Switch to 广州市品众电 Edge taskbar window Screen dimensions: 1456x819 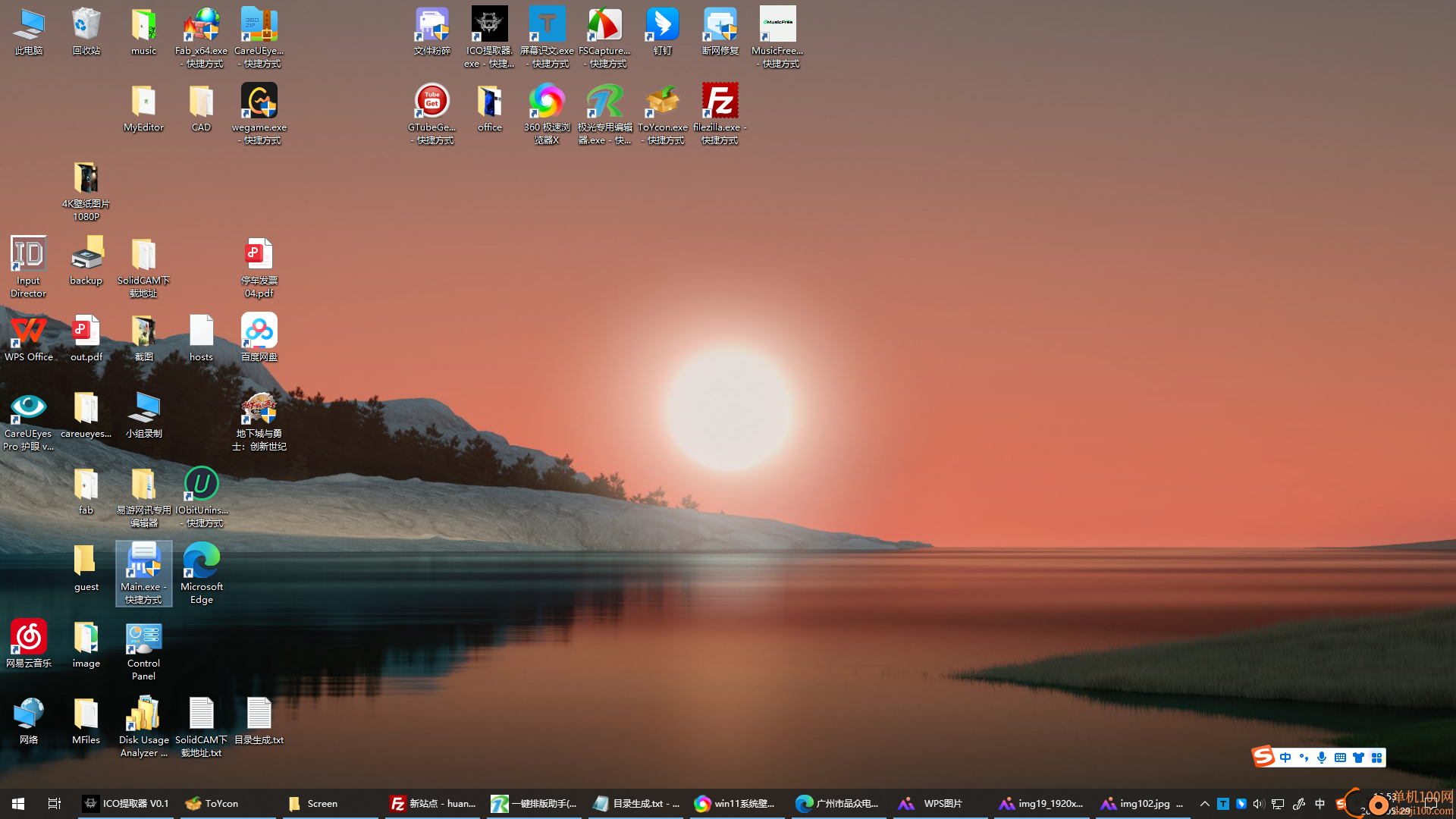click(839, 803)
